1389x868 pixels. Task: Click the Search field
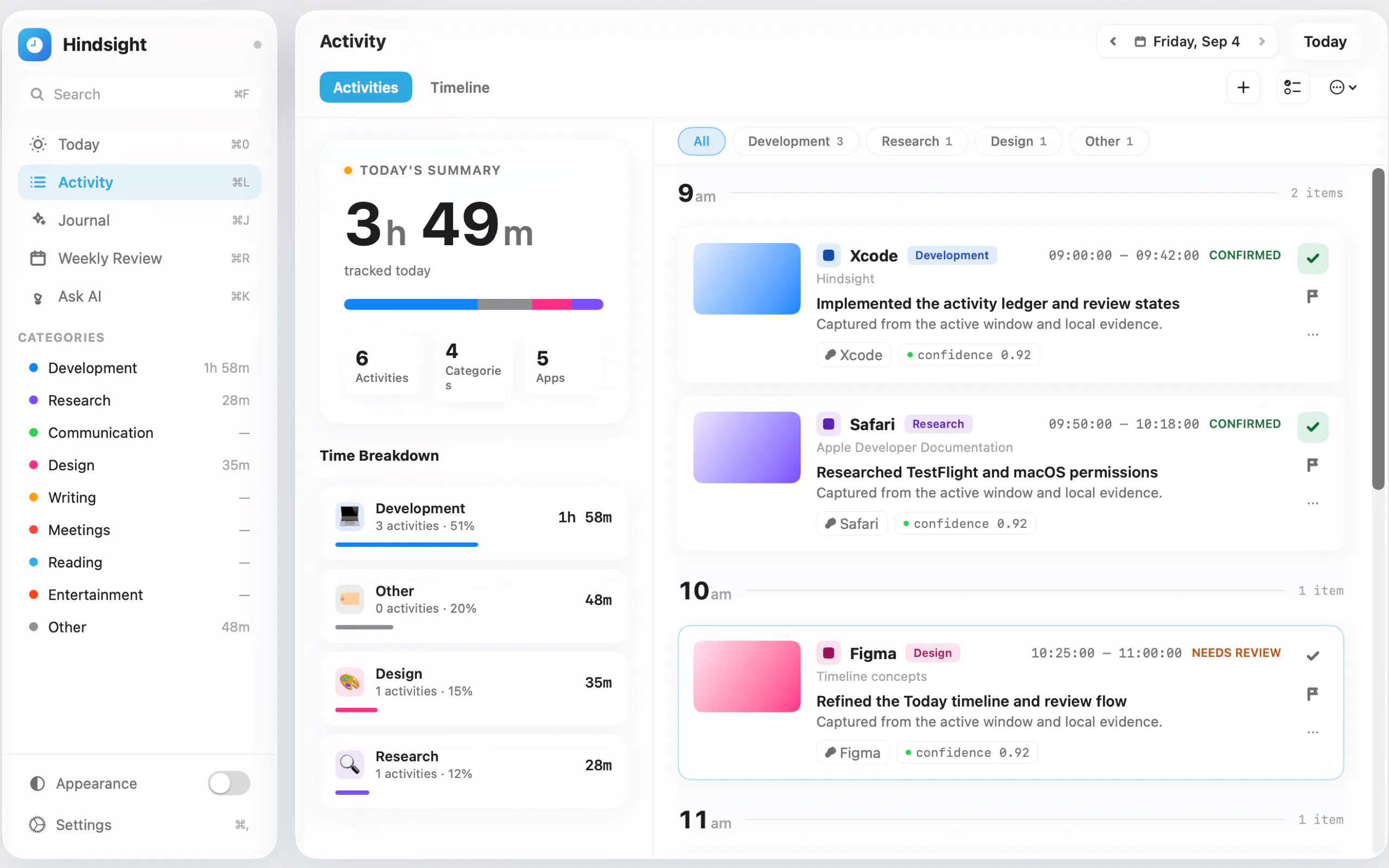139,94
